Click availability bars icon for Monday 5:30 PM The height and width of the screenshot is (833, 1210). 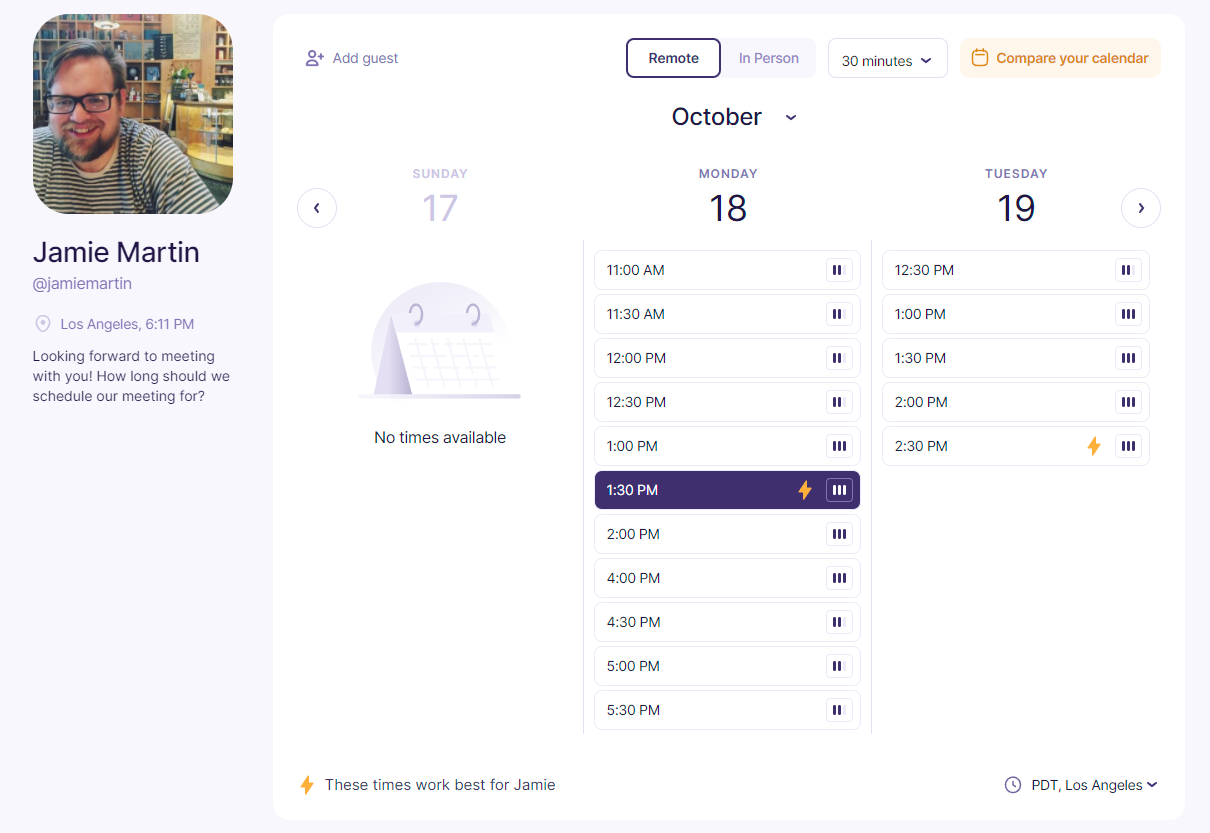tap(839, 710)
